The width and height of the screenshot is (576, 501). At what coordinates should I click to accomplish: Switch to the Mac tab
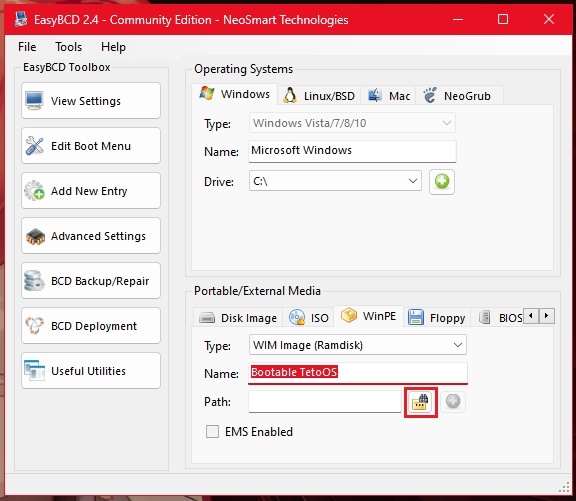point(389,96)
